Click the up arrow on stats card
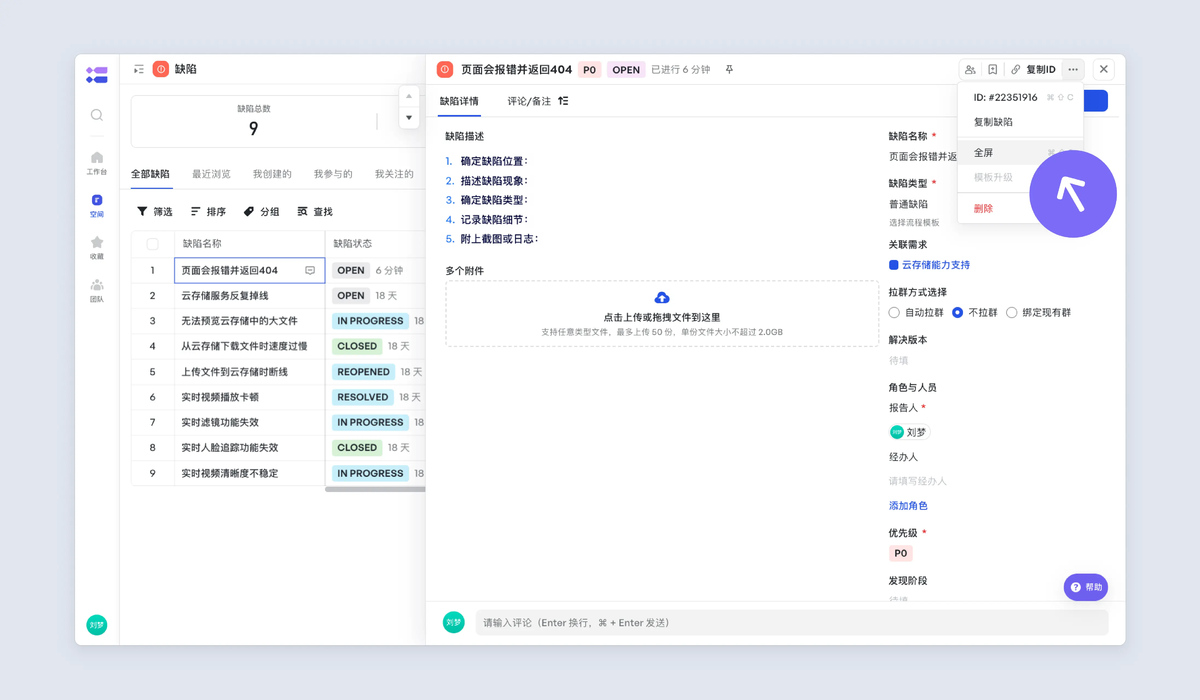This screenshot has width=1200, height=700. (x=409, y=96)
